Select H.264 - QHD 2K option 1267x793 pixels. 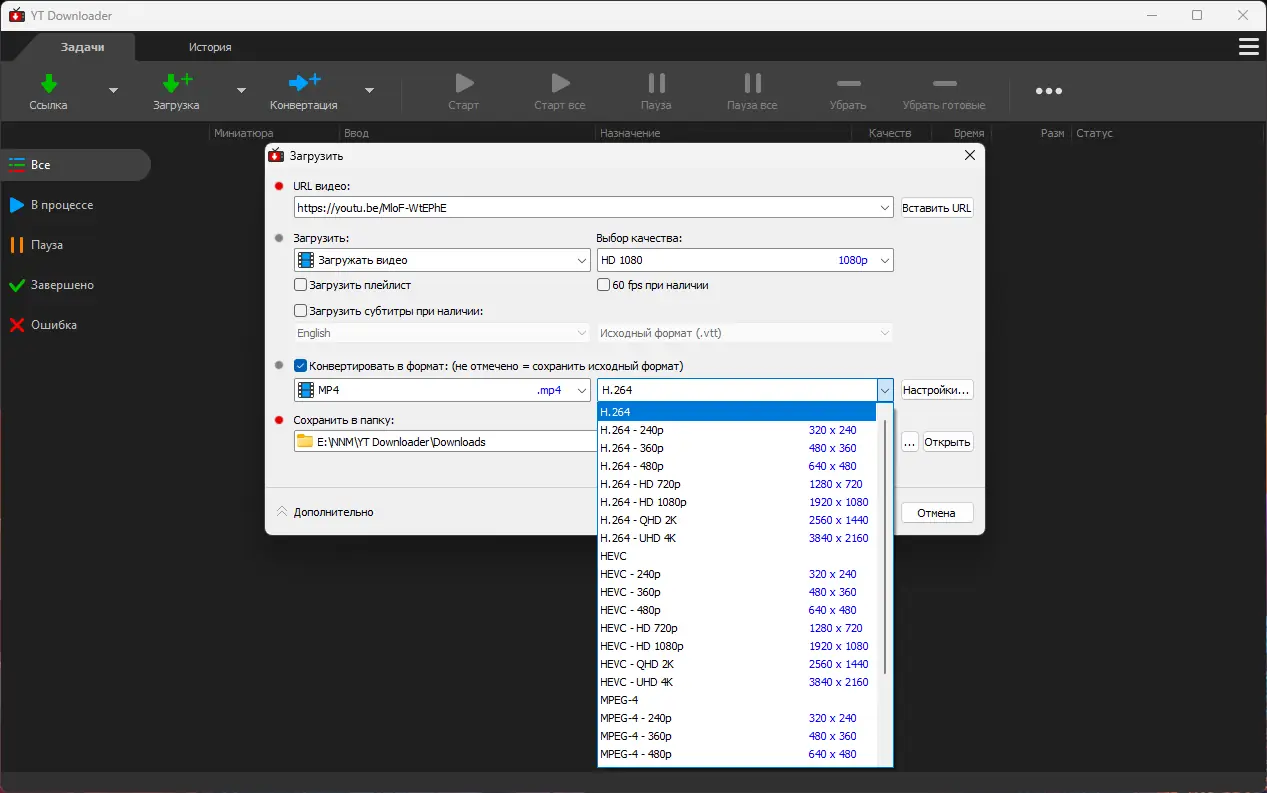737,520
